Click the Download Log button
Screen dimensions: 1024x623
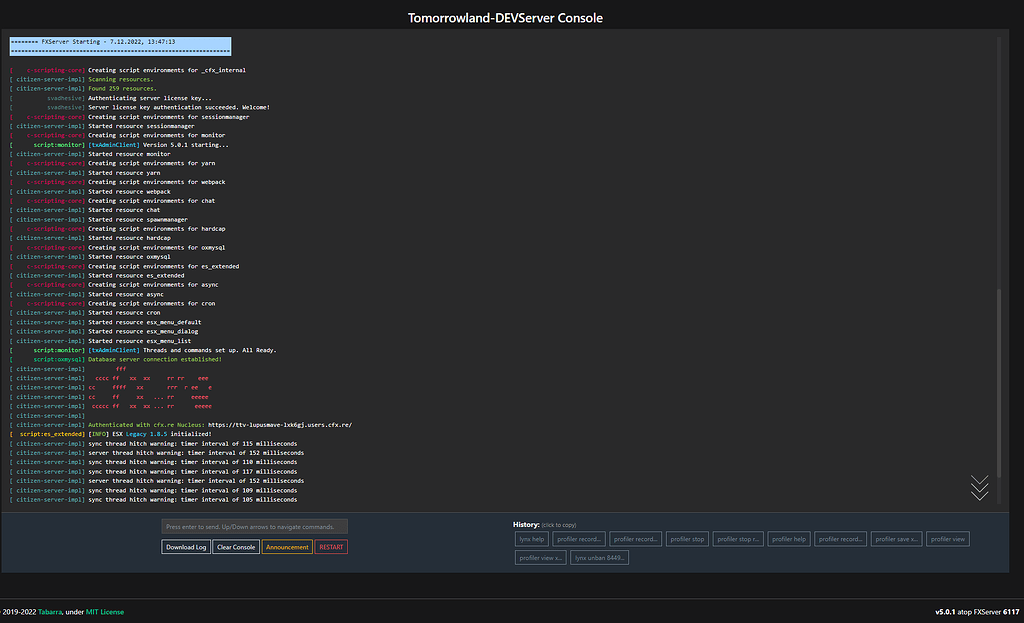pyautogui.click(x=186, y=547)
